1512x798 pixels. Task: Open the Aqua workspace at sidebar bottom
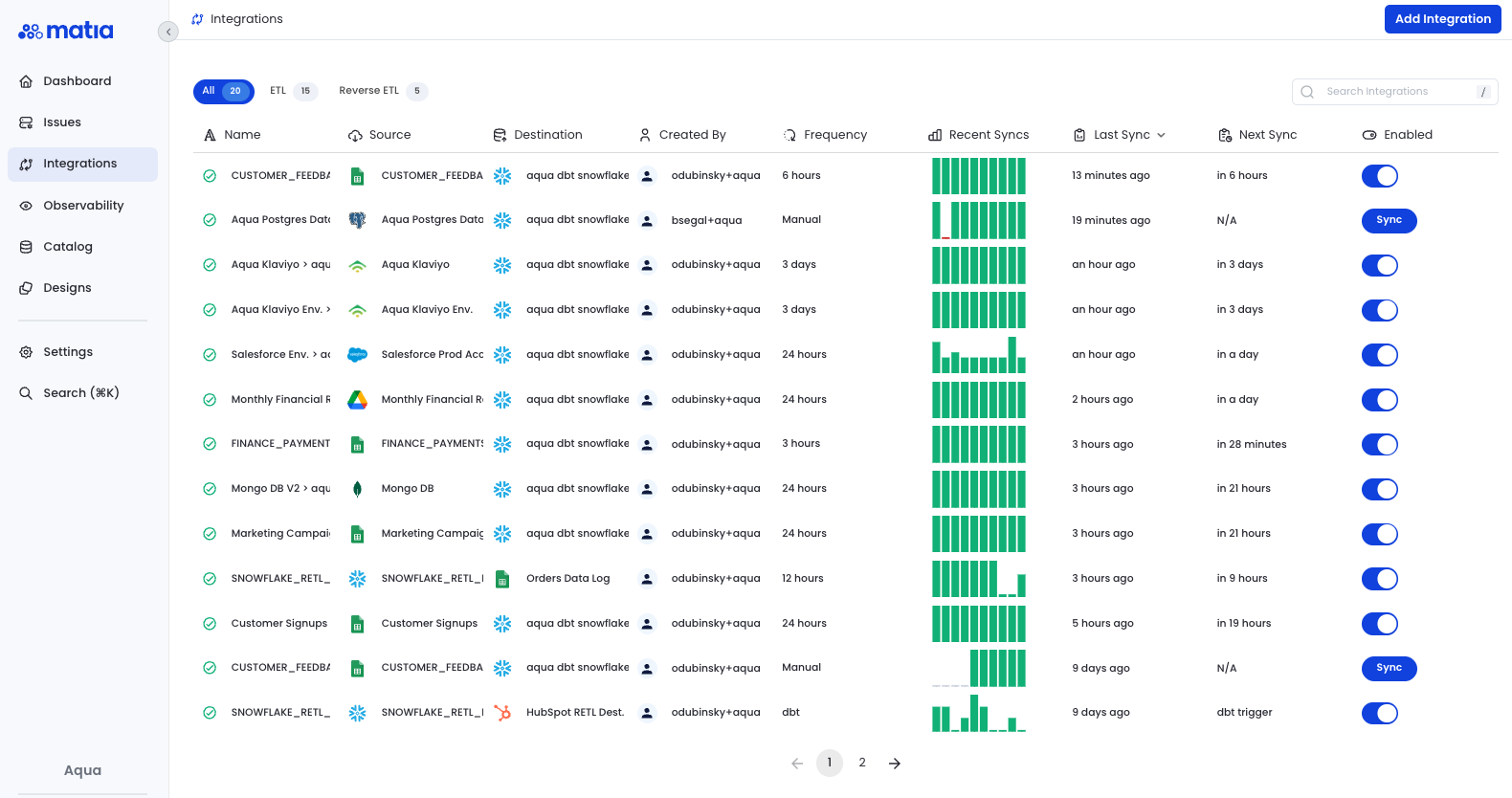tap(82, 770)
